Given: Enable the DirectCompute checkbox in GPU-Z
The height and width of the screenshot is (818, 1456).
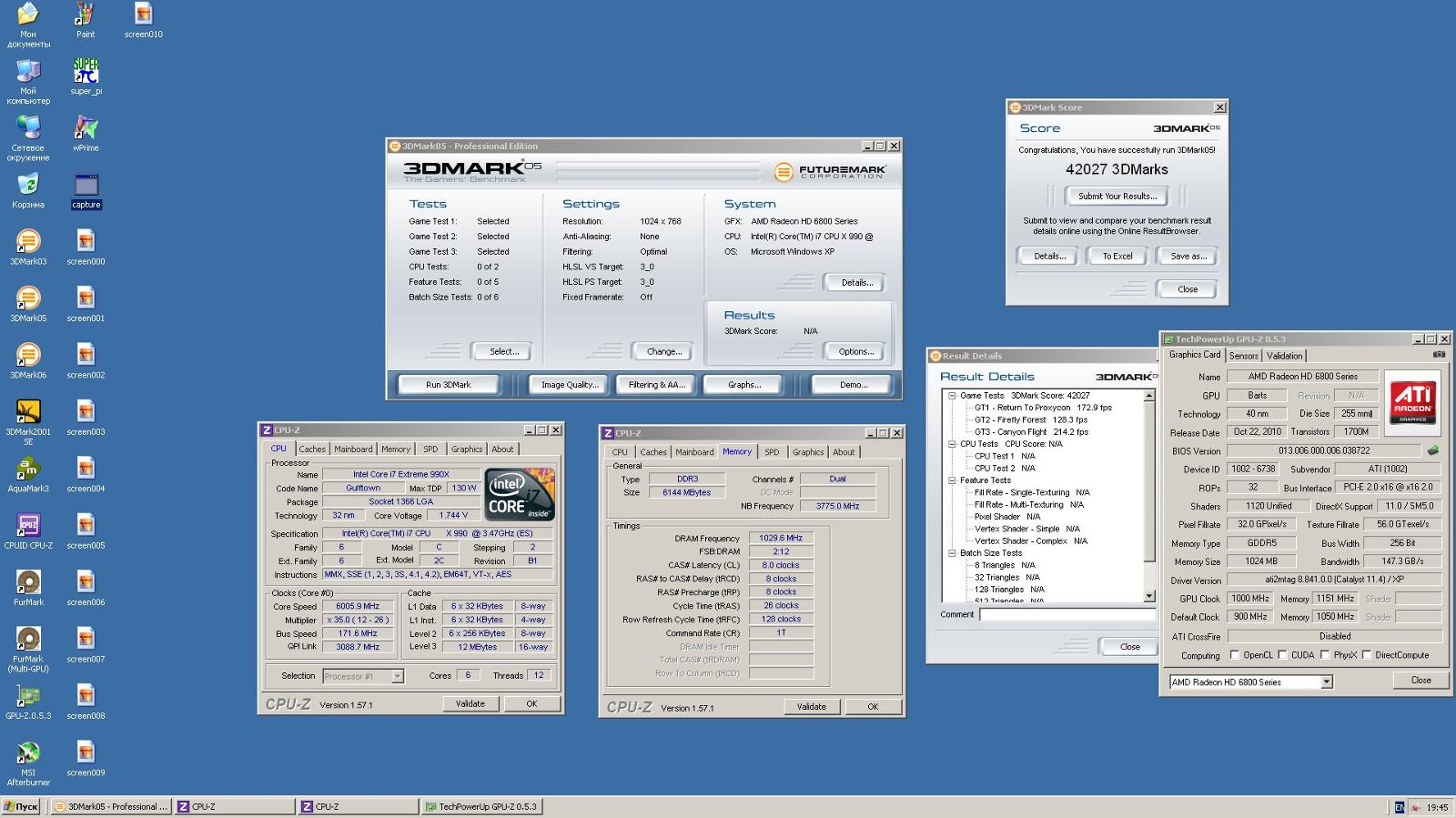Looking at the screenshot, I should click(x=1367, y=655).
